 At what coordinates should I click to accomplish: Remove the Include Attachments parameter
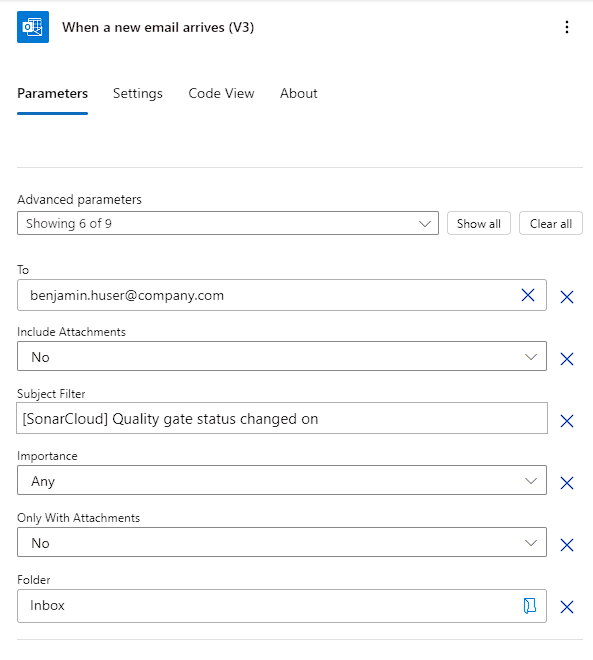pyautogui.click(x=567, y=359)
